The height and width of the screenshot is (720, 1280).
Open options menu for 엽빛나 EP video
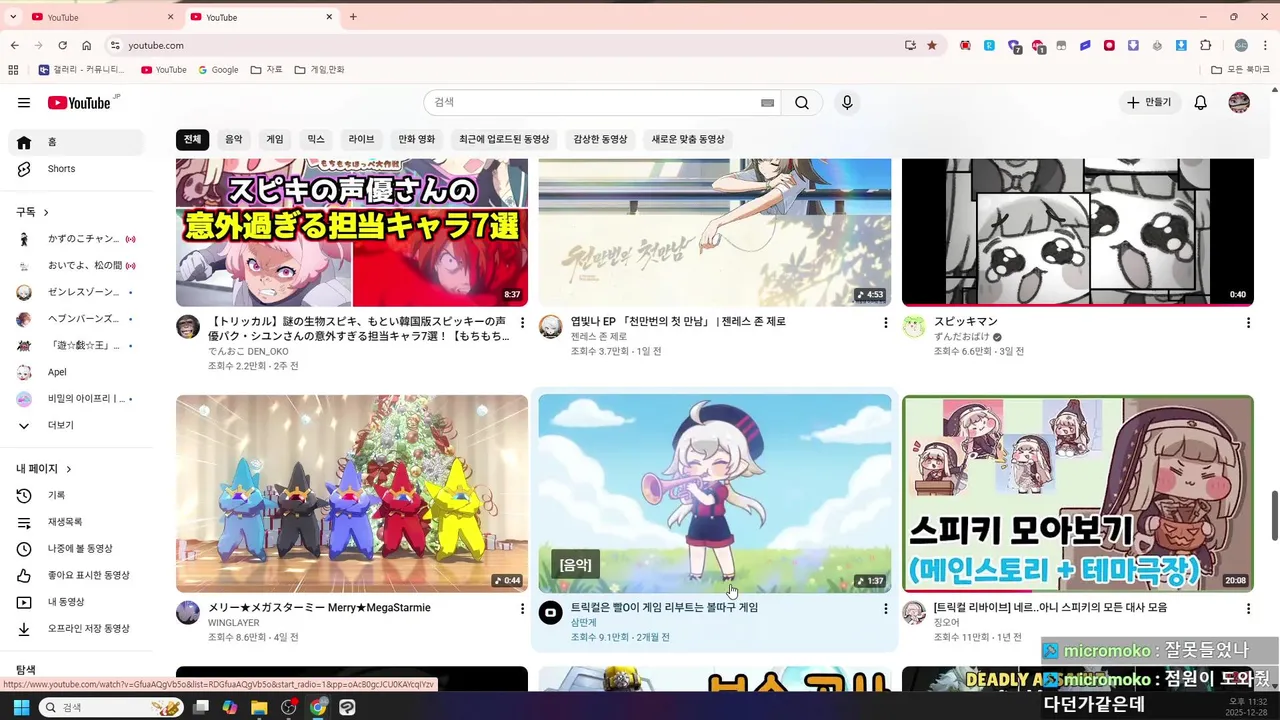point(885,323)
